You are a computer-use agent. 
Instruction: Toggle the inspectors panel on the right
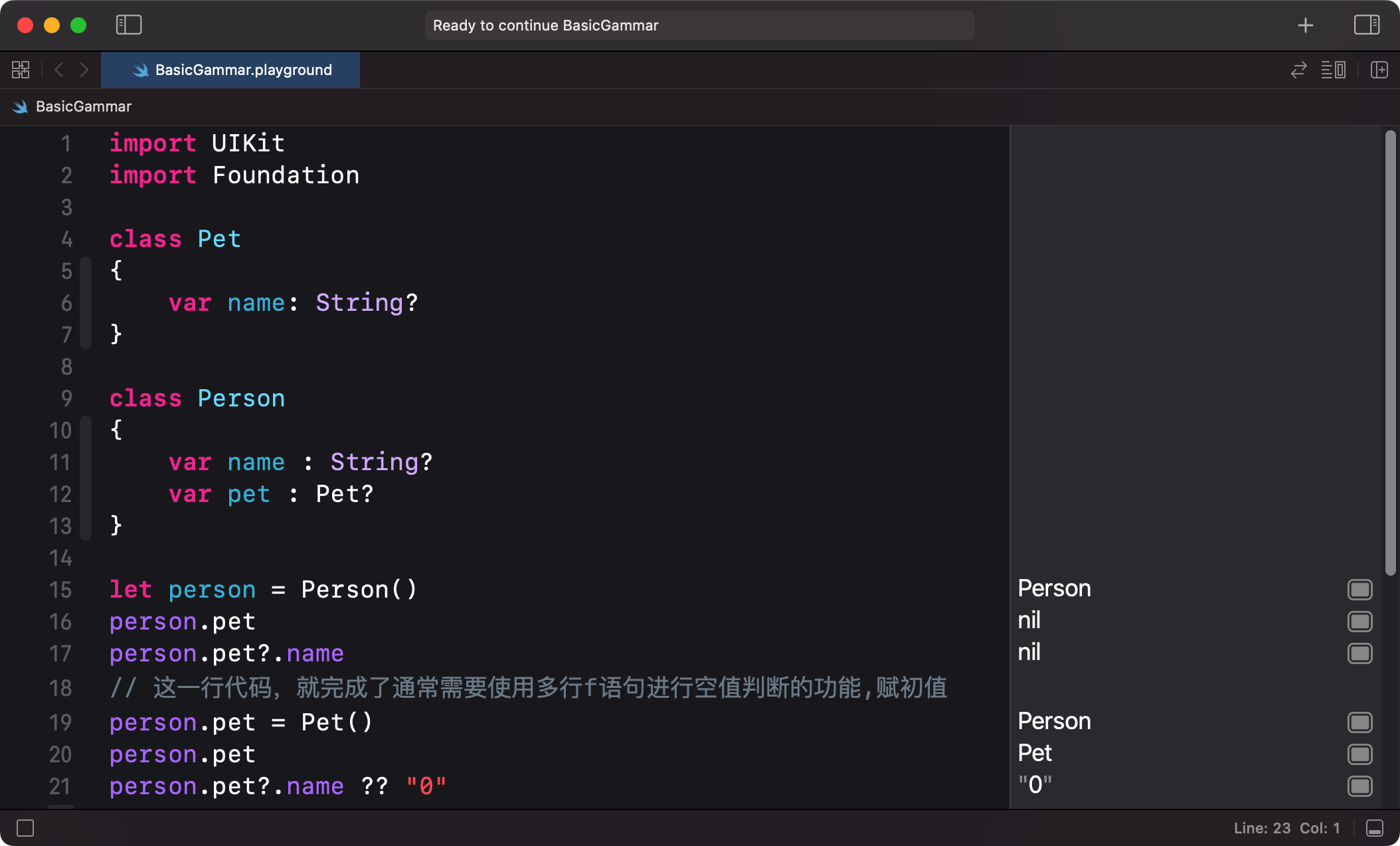point(1366,25)
